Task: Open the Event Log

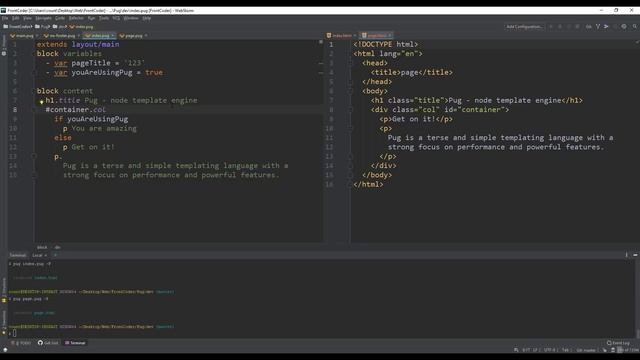Action: pyautogui.click(x=618, y=343)
